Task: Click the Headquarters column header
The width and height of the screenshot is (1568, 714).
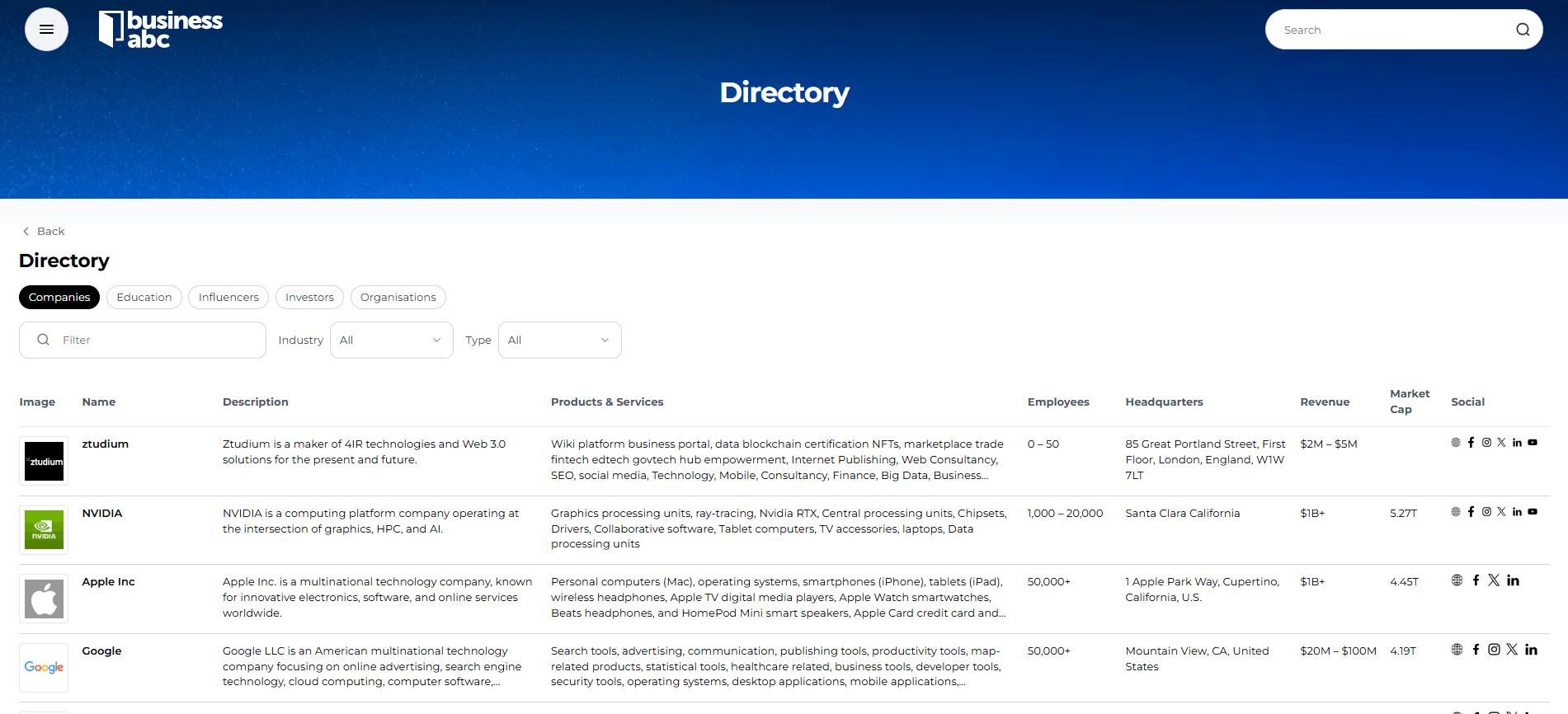Action: click(1164, 402)
